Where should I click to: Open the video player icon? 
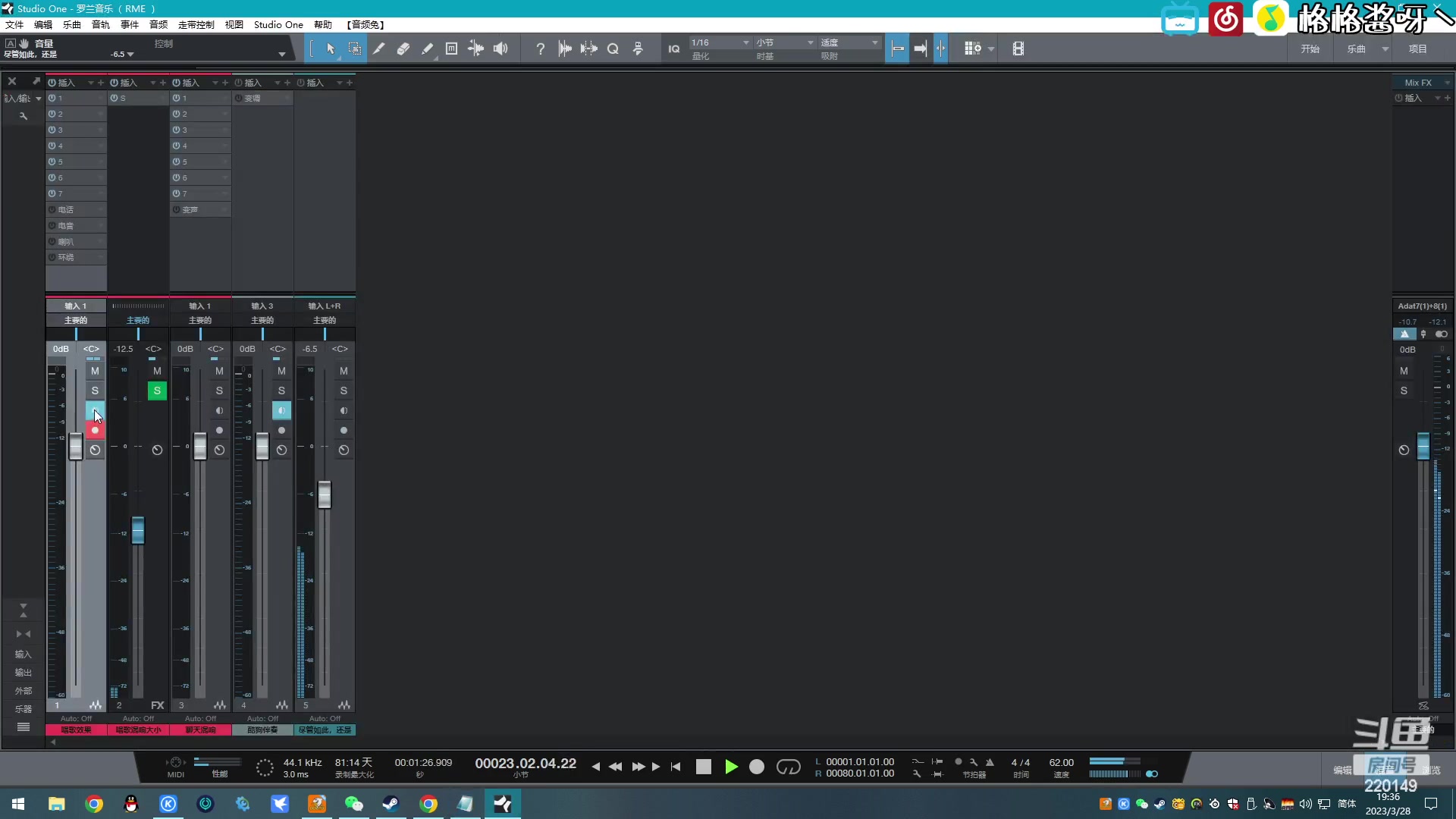(x=1018, y=49)
